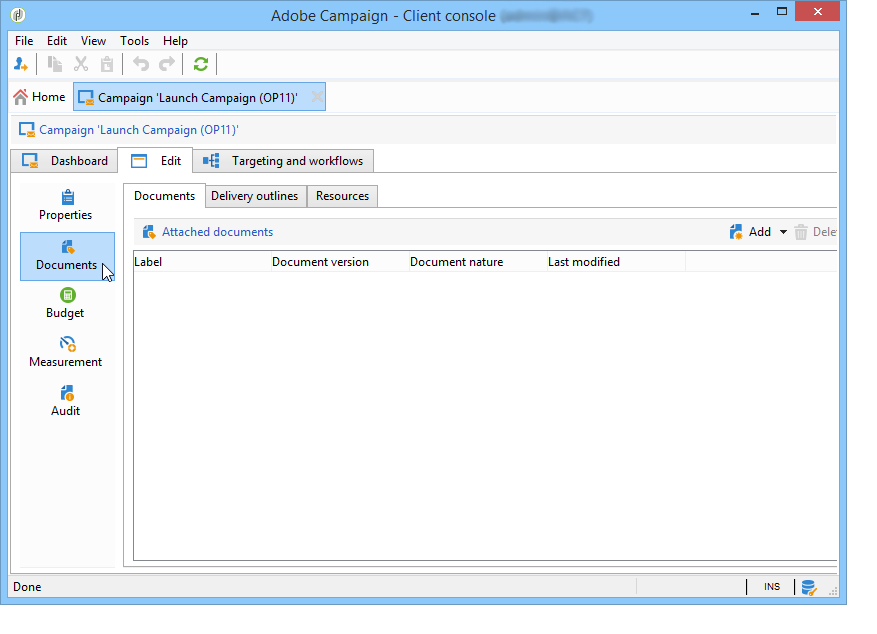Click the Copy toolbar icon

click(x=55, y=64)
